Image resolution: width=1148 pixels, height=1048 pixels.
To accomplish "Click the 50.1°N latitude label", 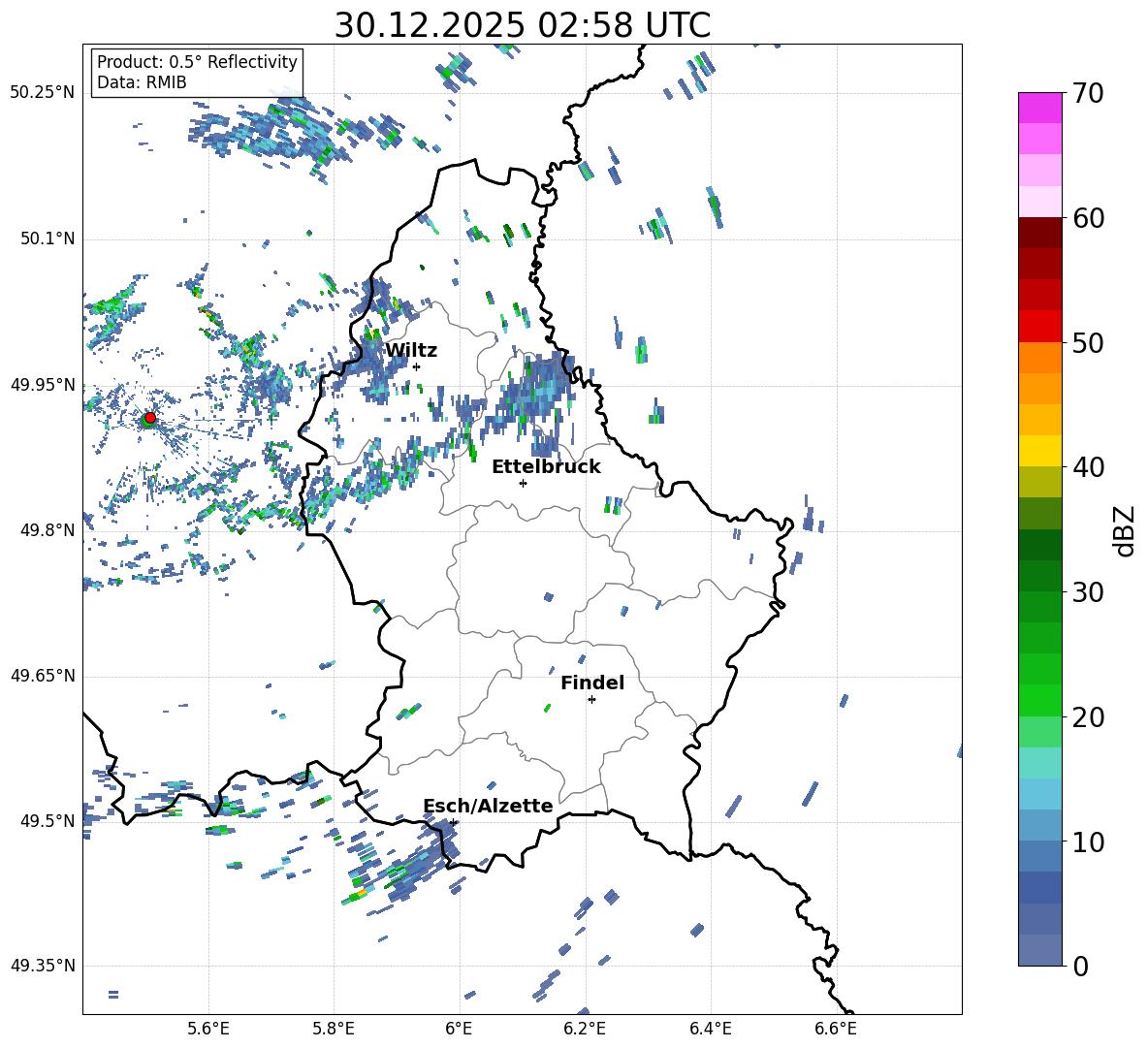I will pos(48,238).
